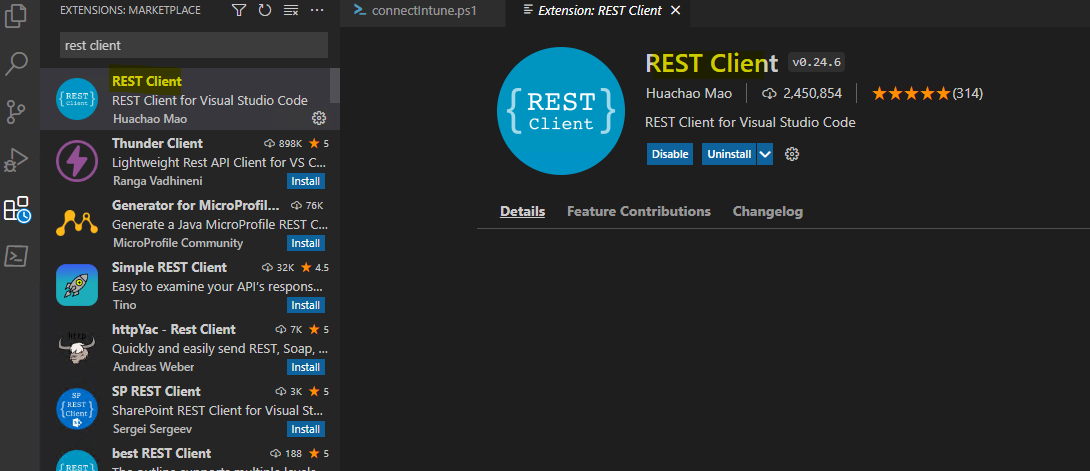Viewport: 1090px width, 471px height.
Task: Click into the extensions search box
Action: (194, 45)
